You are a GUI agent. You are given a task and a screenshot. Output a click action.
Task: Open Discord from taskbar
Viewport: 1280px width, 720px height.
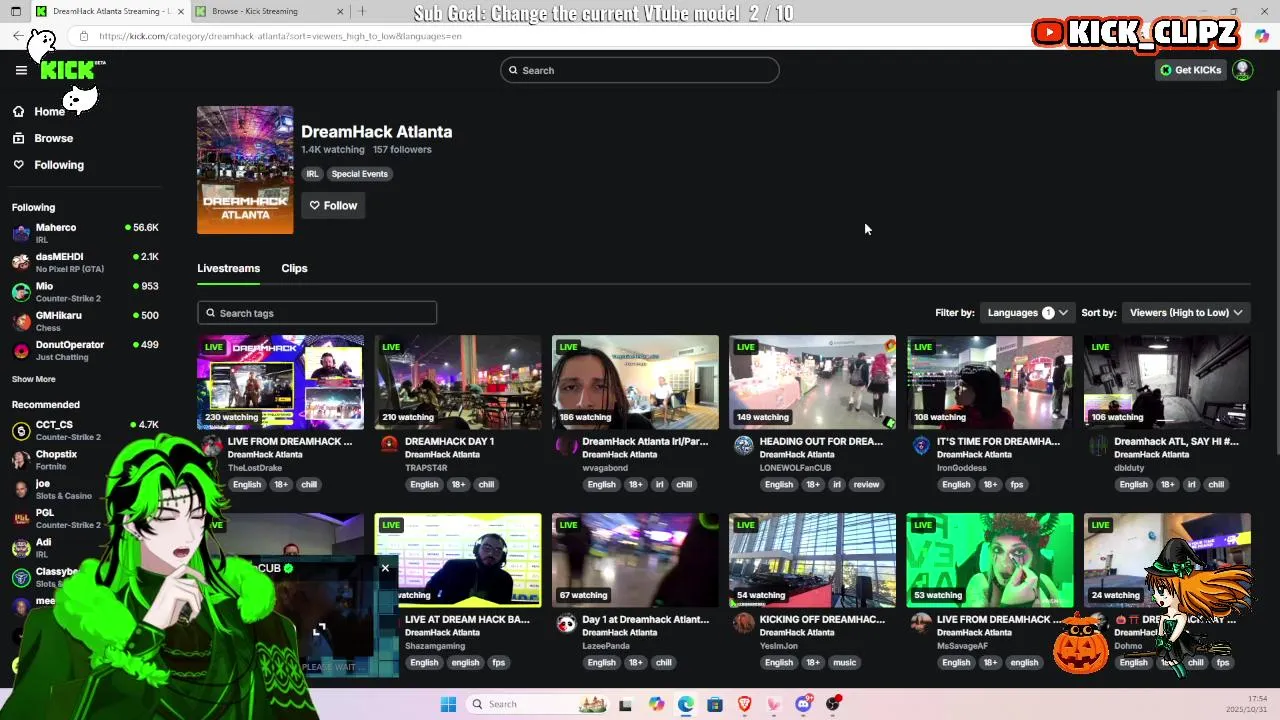pos(803,704)
